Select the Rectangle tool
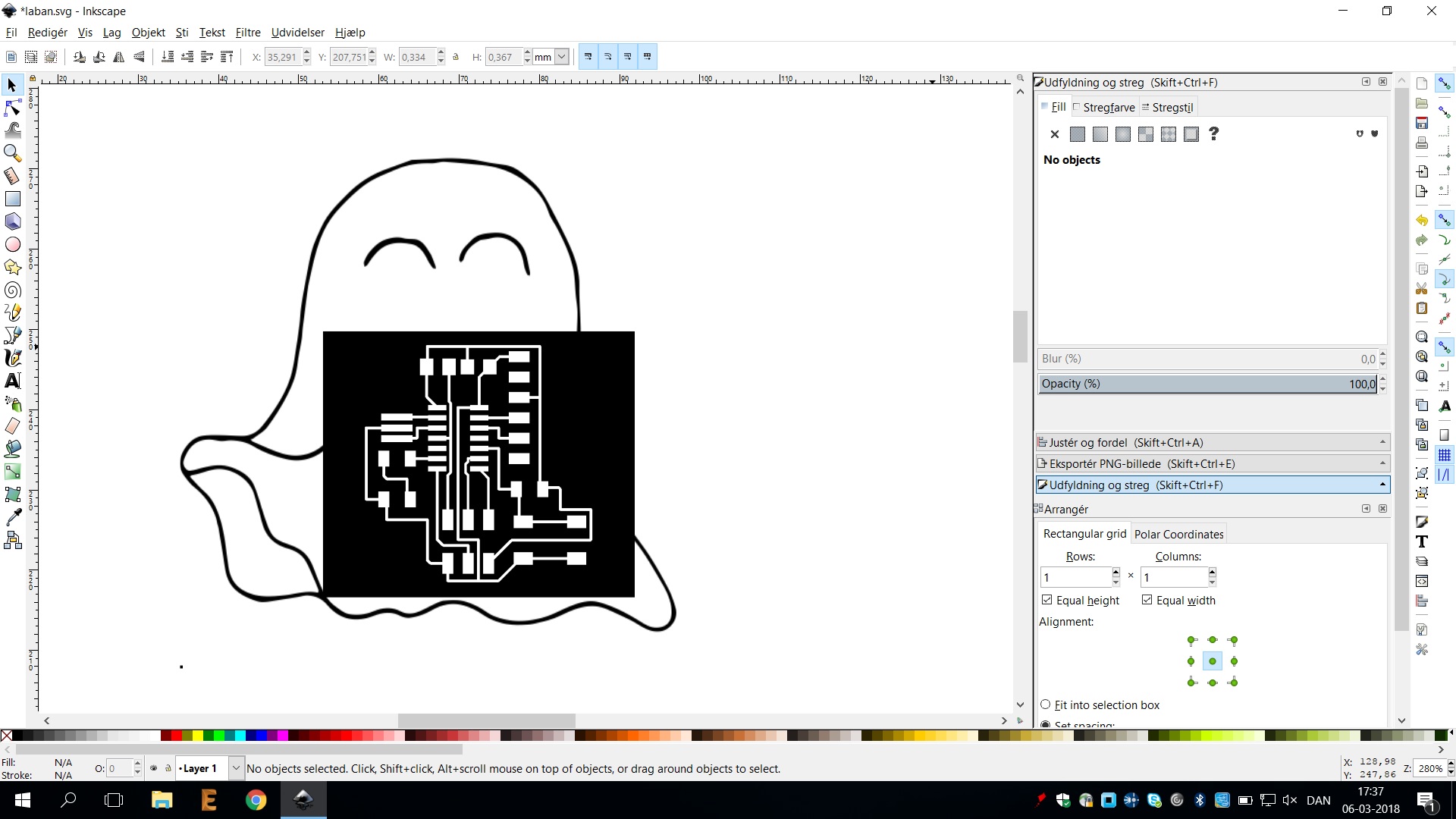The height and width of the screenshot is (819, 1456). (x=13, y=199)
